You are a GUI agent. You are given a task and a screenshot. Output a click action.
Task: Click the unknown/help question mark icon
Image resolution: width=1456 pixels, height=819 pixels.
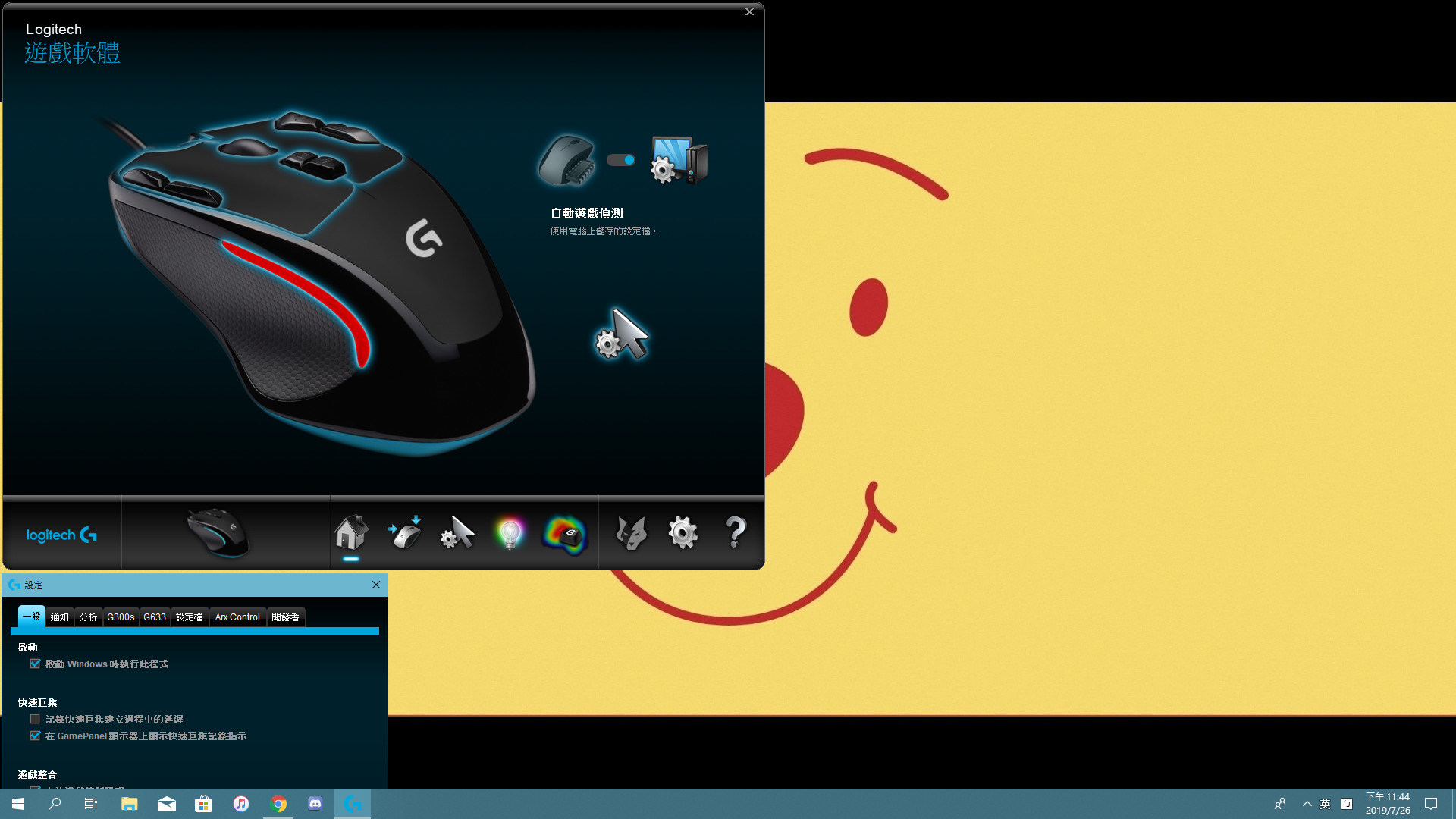[736, 533]
